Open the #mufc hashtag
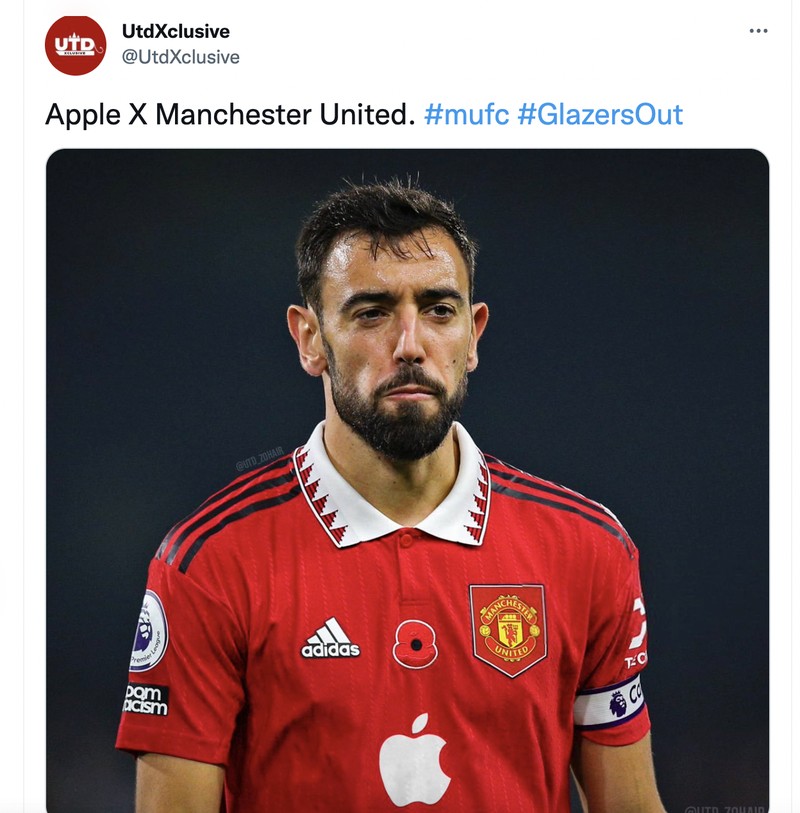This screenshot has height=813, width=800. 466,114
